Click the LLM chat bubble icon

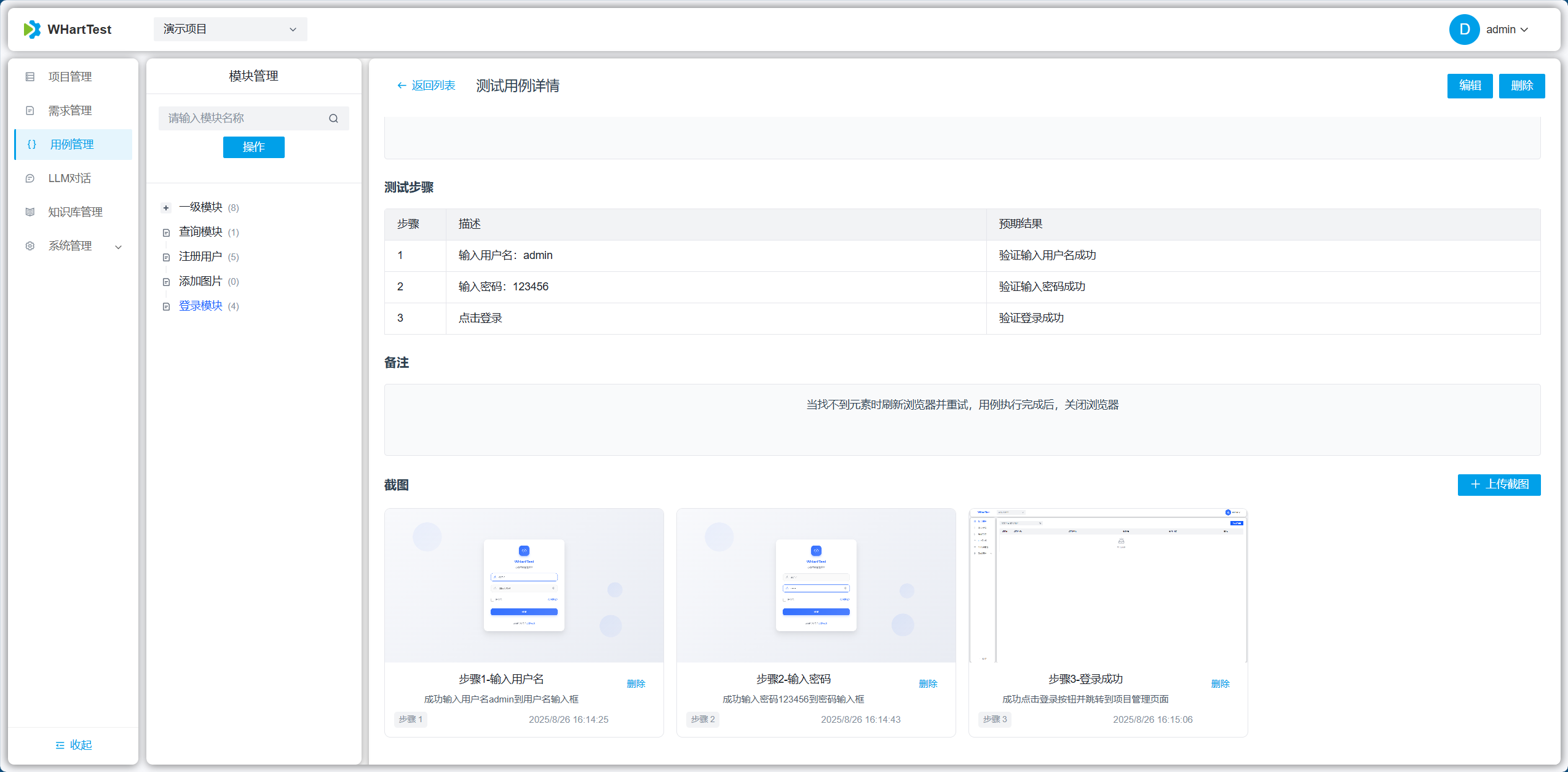pyautogui.click(x=30, y=178)
